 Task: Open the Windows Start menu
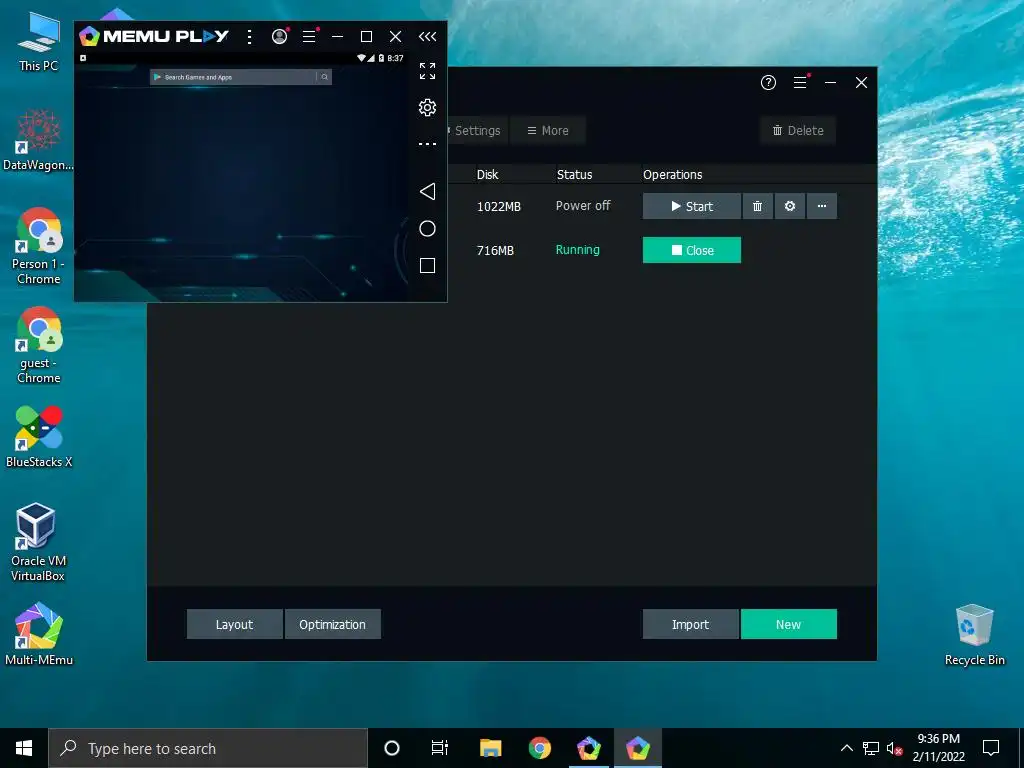coord(24,748)
